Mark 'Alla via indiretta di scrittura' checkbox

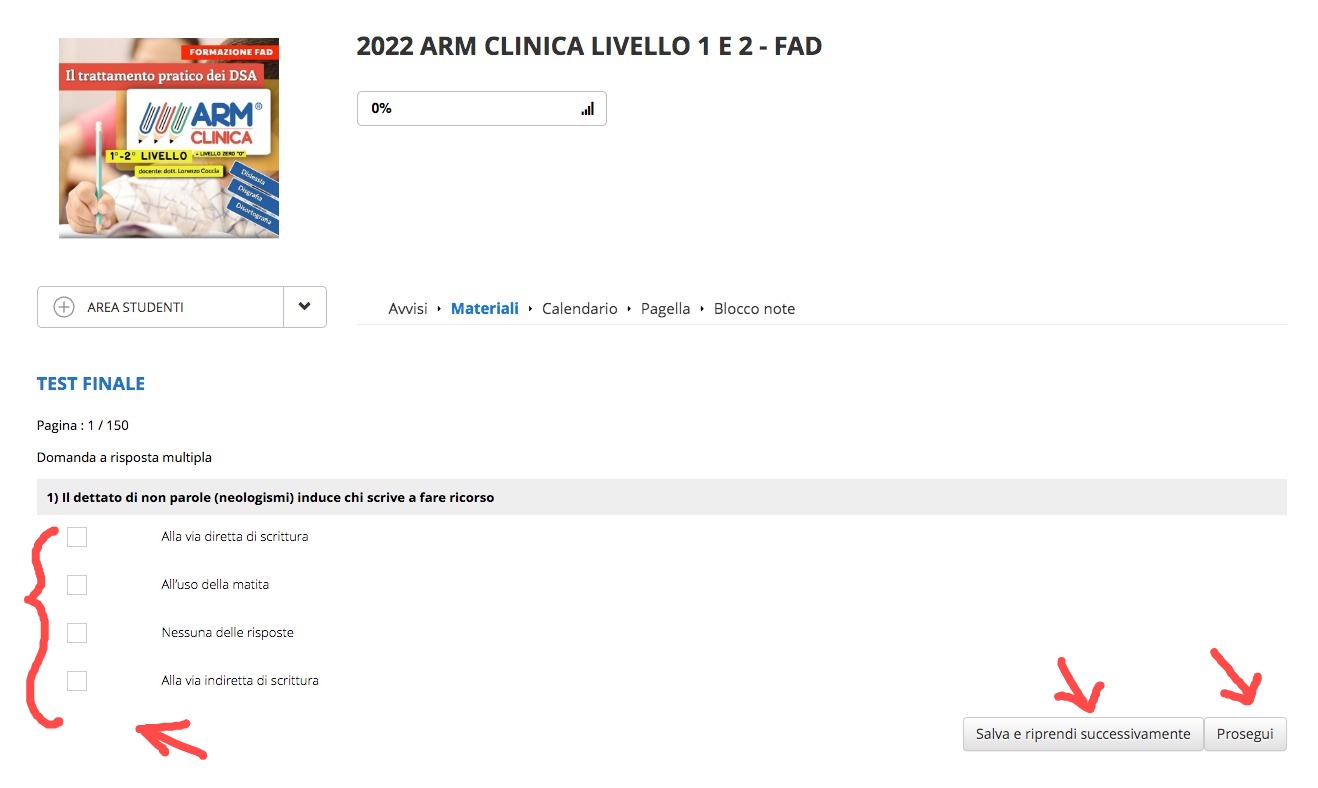coord(77,681)
